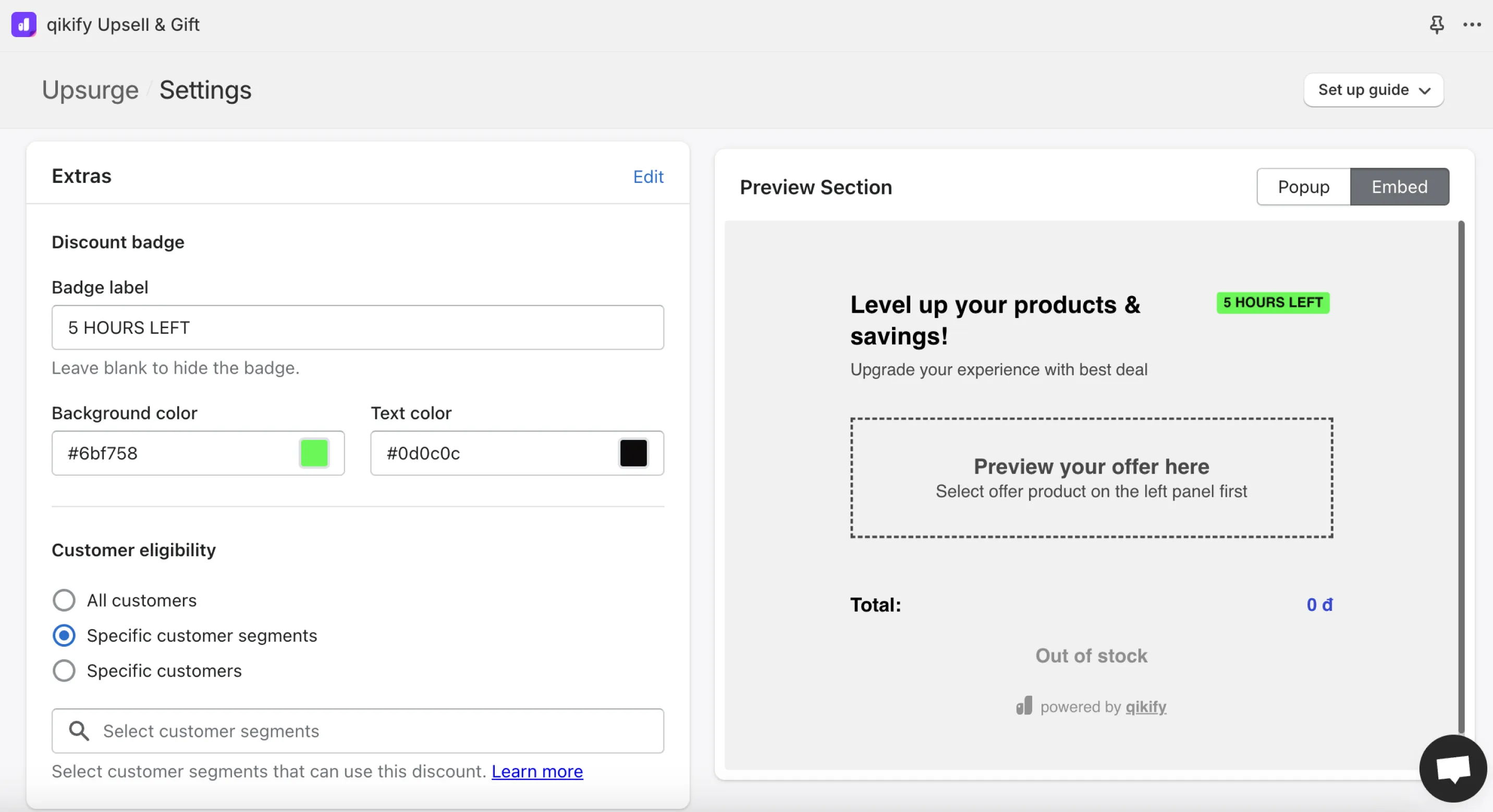Click the Level up your products heading
This screenshot has width=1493, height=812.
pyautogui.click(x=995, y=320)
